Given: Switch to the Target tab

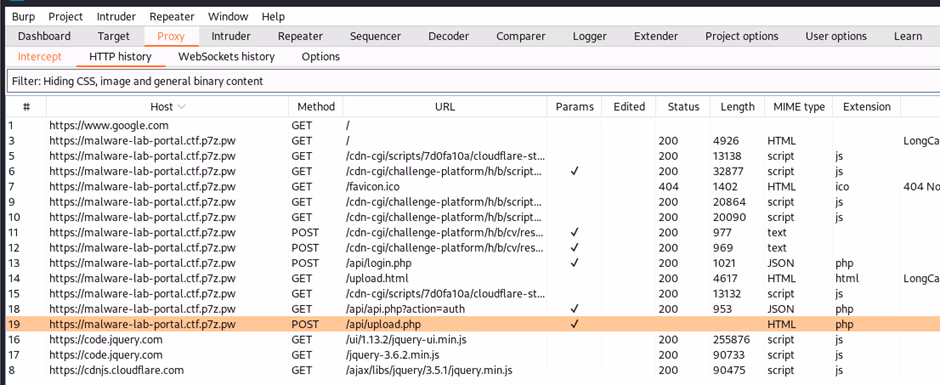Looking at the screenshot, I should [113, 36].
